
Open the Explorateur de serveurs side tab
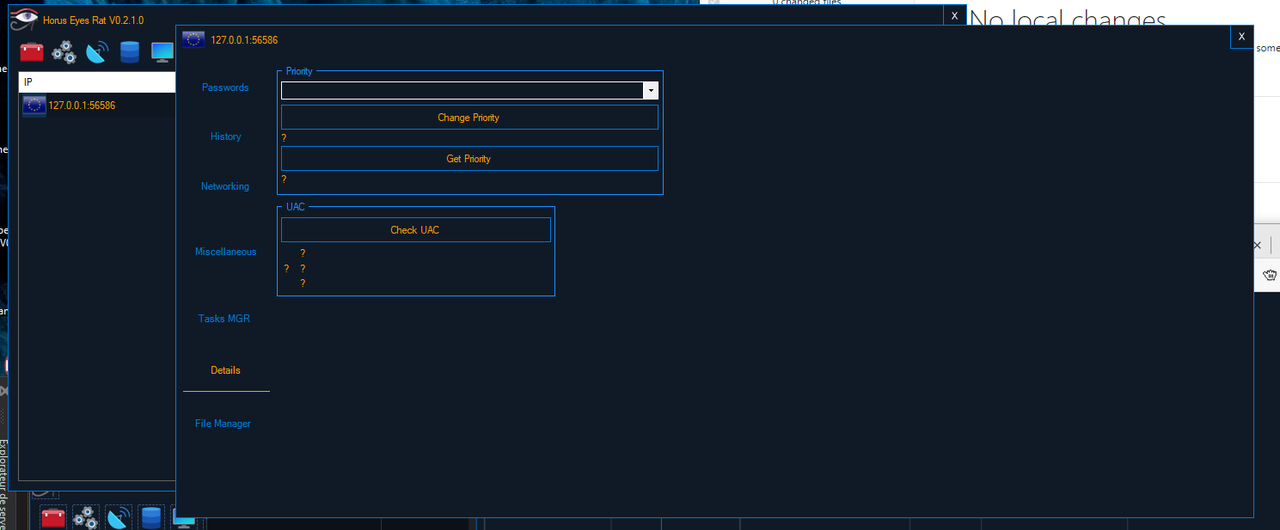[3, 483]
